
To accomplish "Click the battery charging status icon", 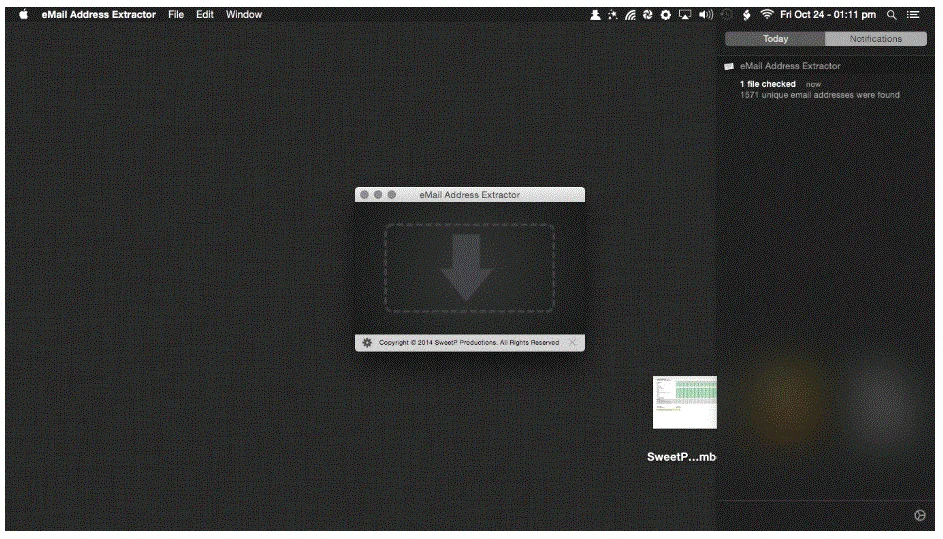I will pos(746,14).
